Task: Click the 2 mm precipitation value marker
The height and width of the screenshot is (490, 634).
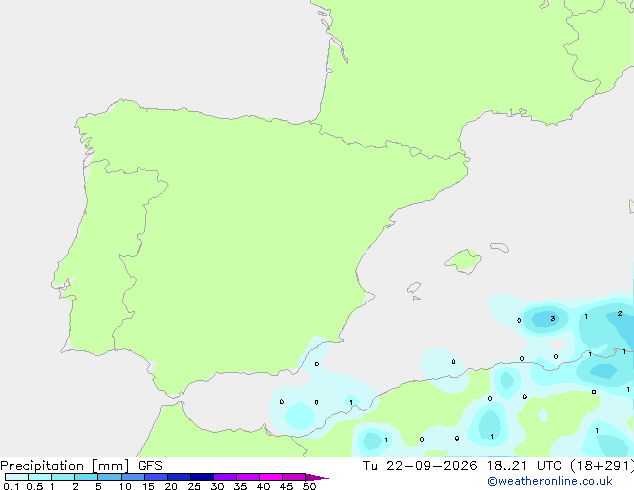Action: click(620, 314)
